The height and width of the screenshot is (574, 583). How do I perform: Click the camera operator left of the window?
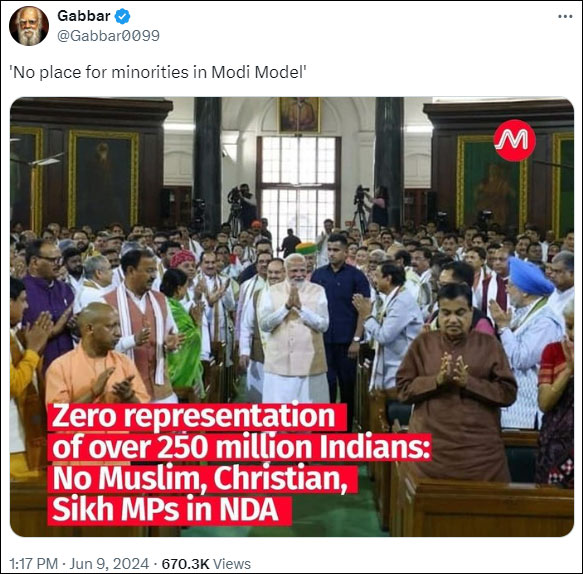(241, 206)
